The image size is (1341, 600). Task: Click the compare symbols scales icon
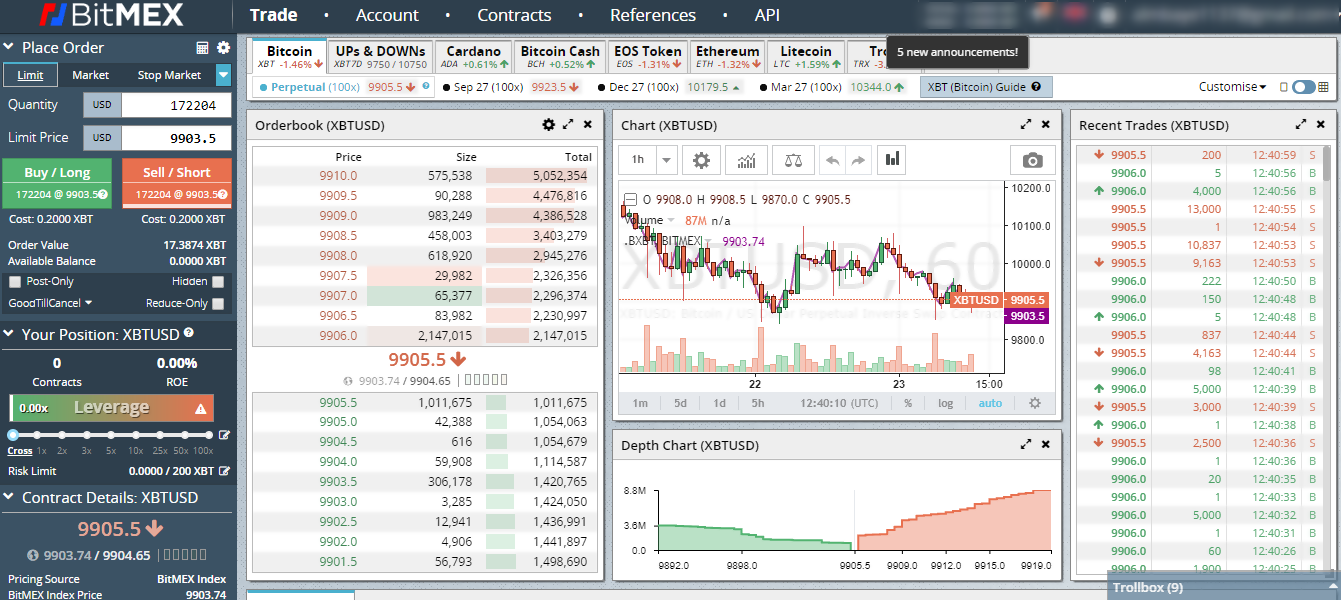click(794, 160)
